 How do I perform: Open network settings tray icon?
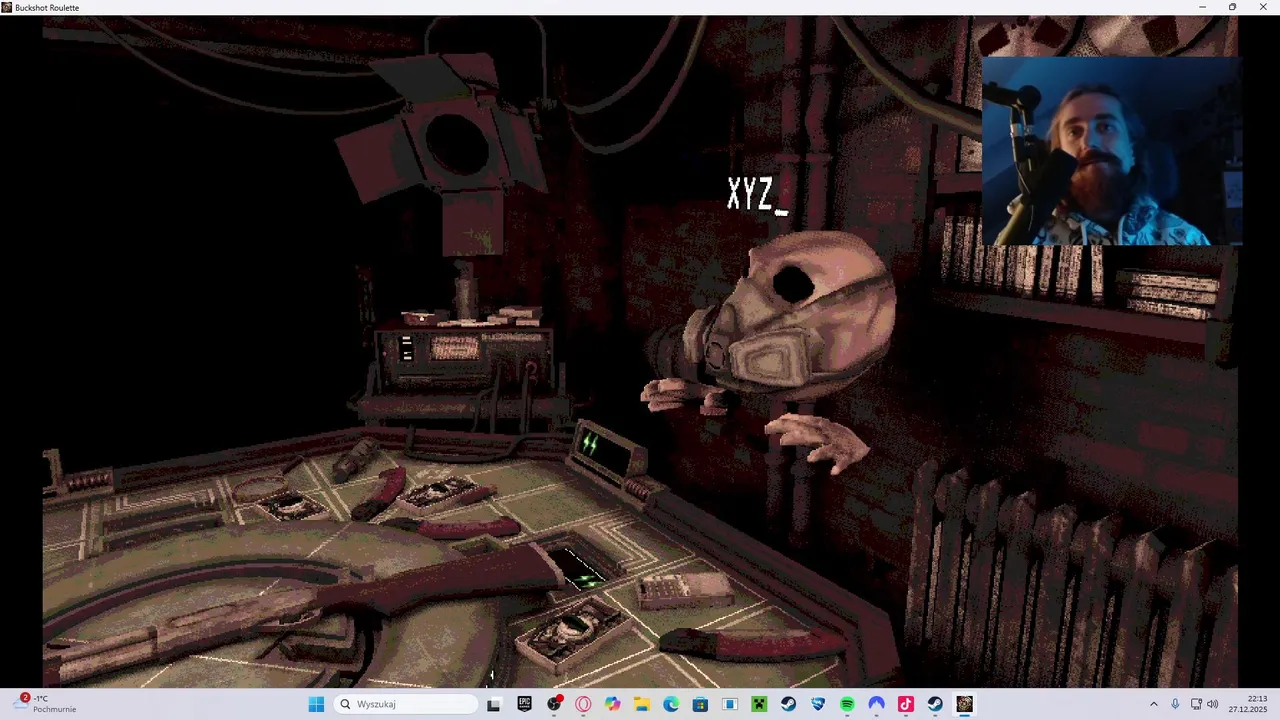click(x=1196, y=704)
